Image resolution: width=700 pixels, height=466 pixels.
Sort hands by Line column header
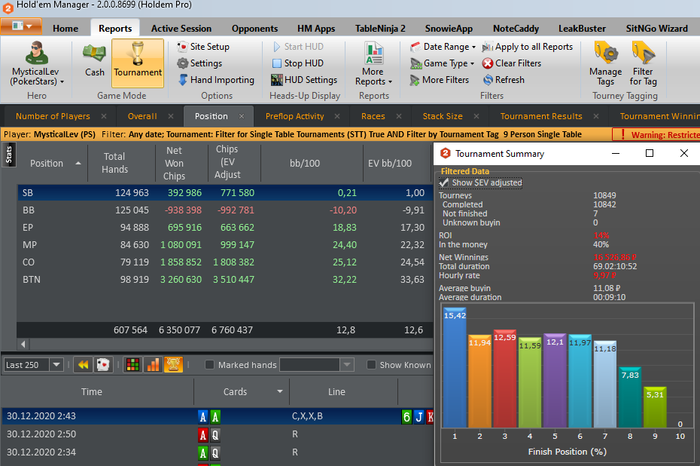(x=337, y=391)
